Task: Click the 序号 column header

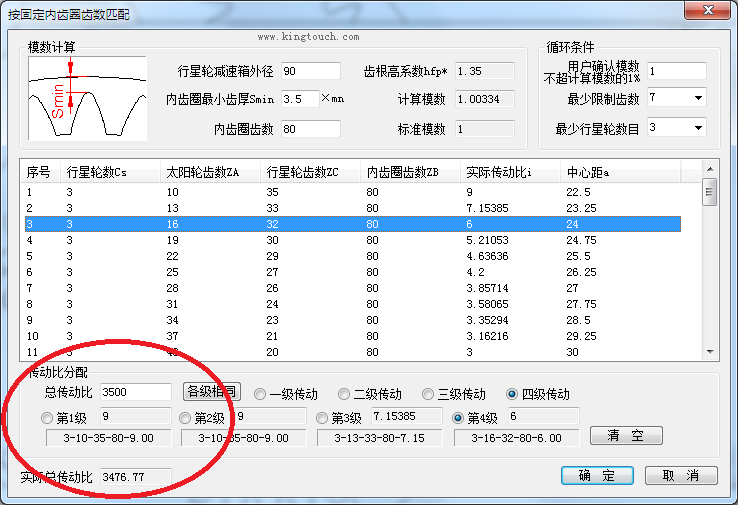Action: pos(41,172)
